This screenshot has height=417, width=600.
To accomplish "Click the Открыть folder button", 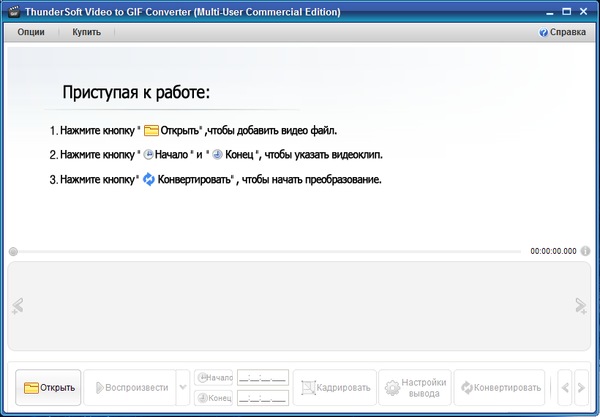I will (x=49, y=387).
